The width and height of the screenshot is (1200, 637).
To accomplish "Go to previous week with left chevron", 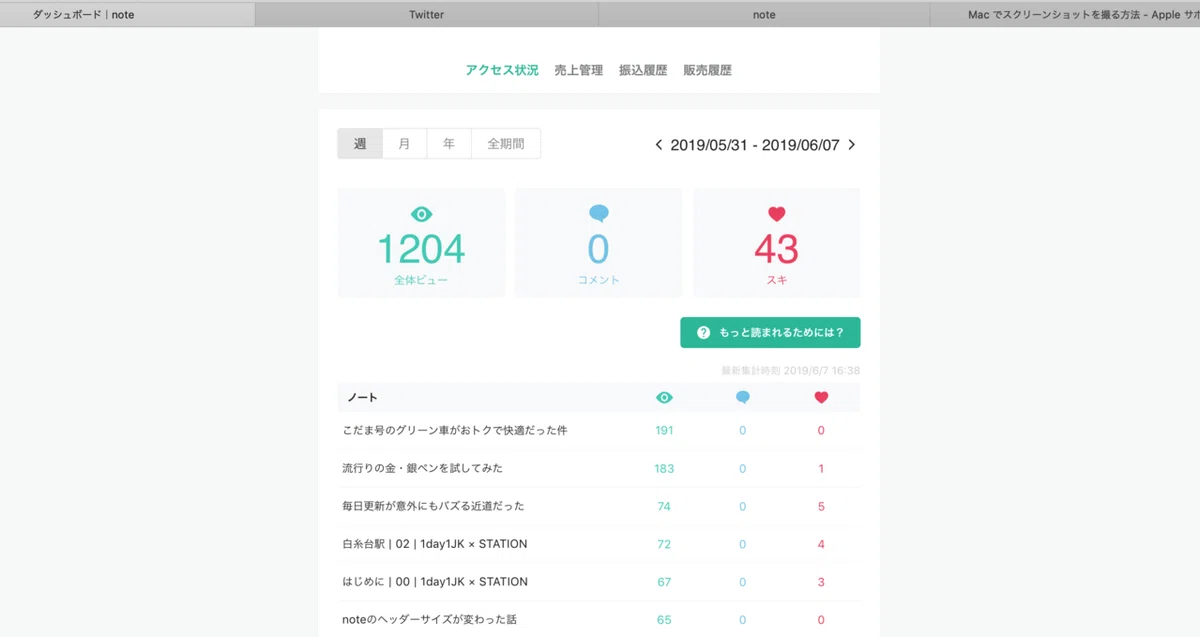I will point(659,144).
